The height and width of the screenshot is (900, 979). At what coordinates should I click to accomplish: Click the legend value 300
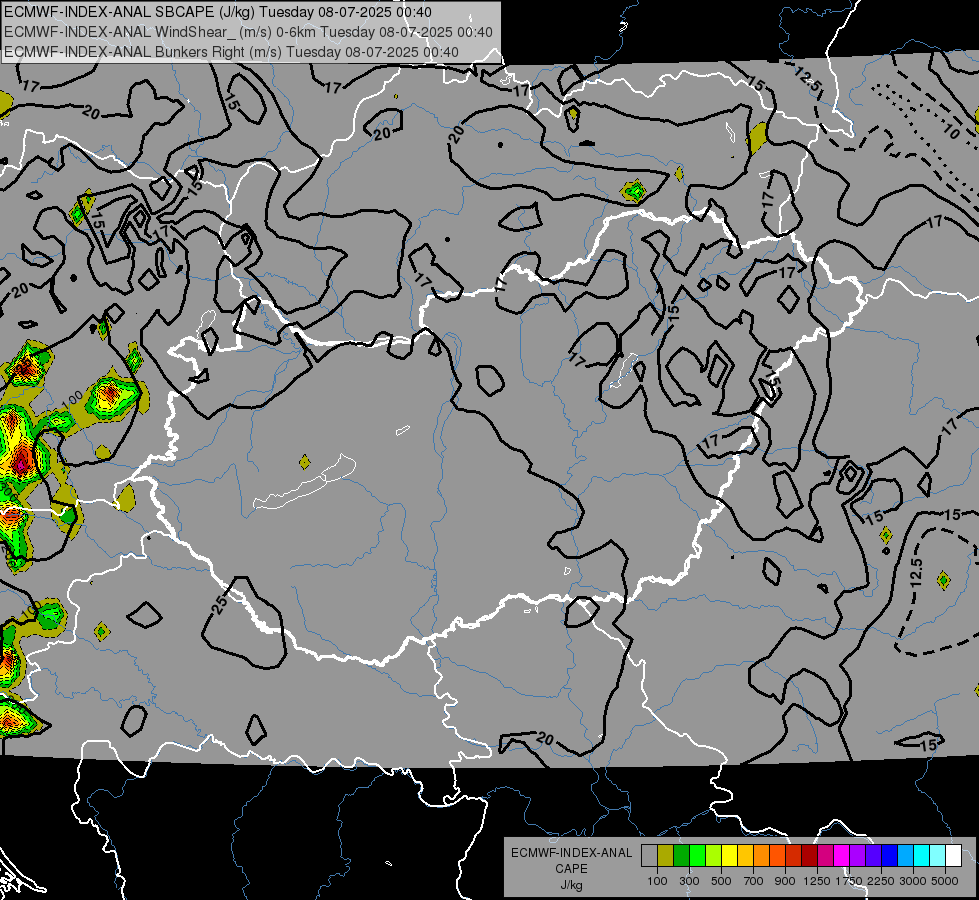[689, 881]
